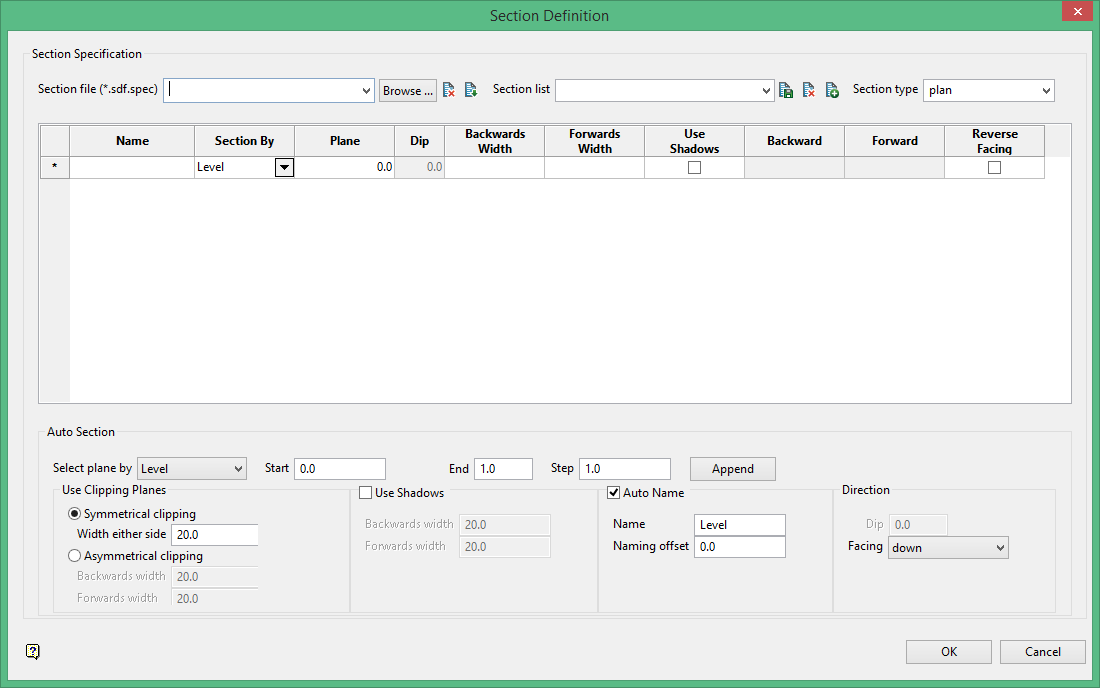
Task: Click the save section list icon
Action: click(786, 90)
